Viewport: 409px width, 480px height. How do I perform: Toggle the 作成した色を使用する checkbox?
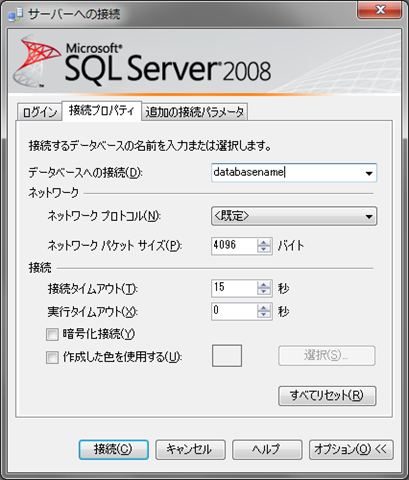[x=52, y=358]
